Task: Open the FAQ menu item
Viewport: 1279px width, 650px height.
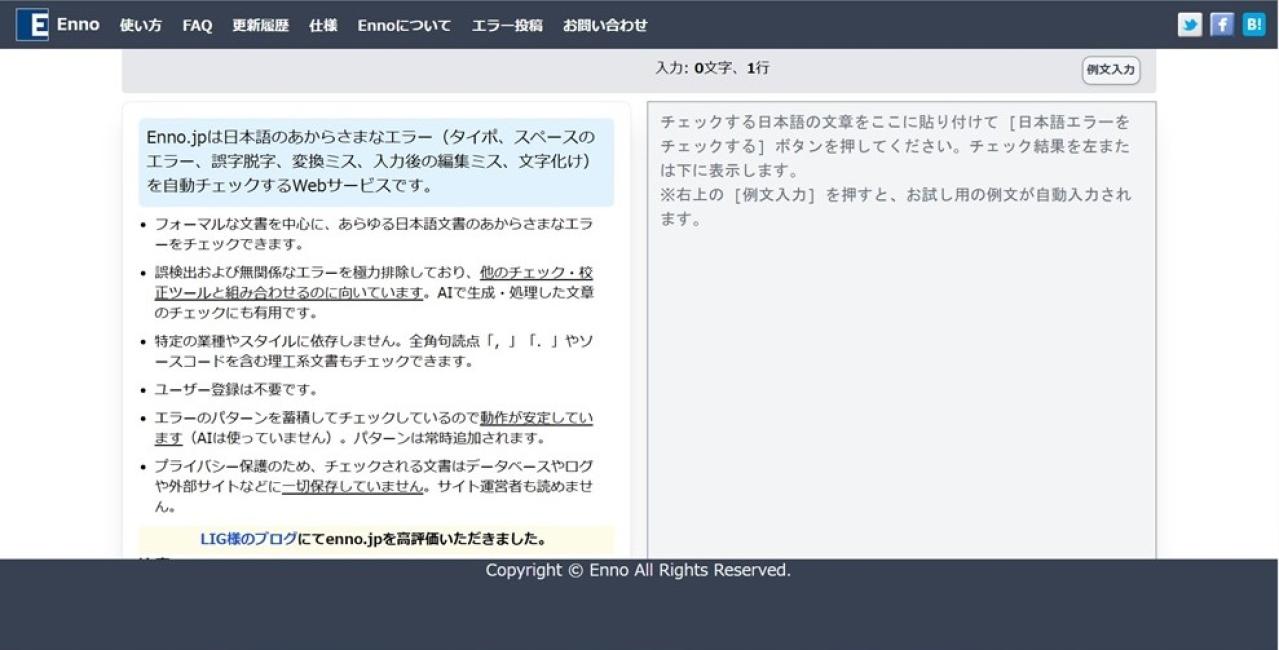Action: (x=197, y=25)
